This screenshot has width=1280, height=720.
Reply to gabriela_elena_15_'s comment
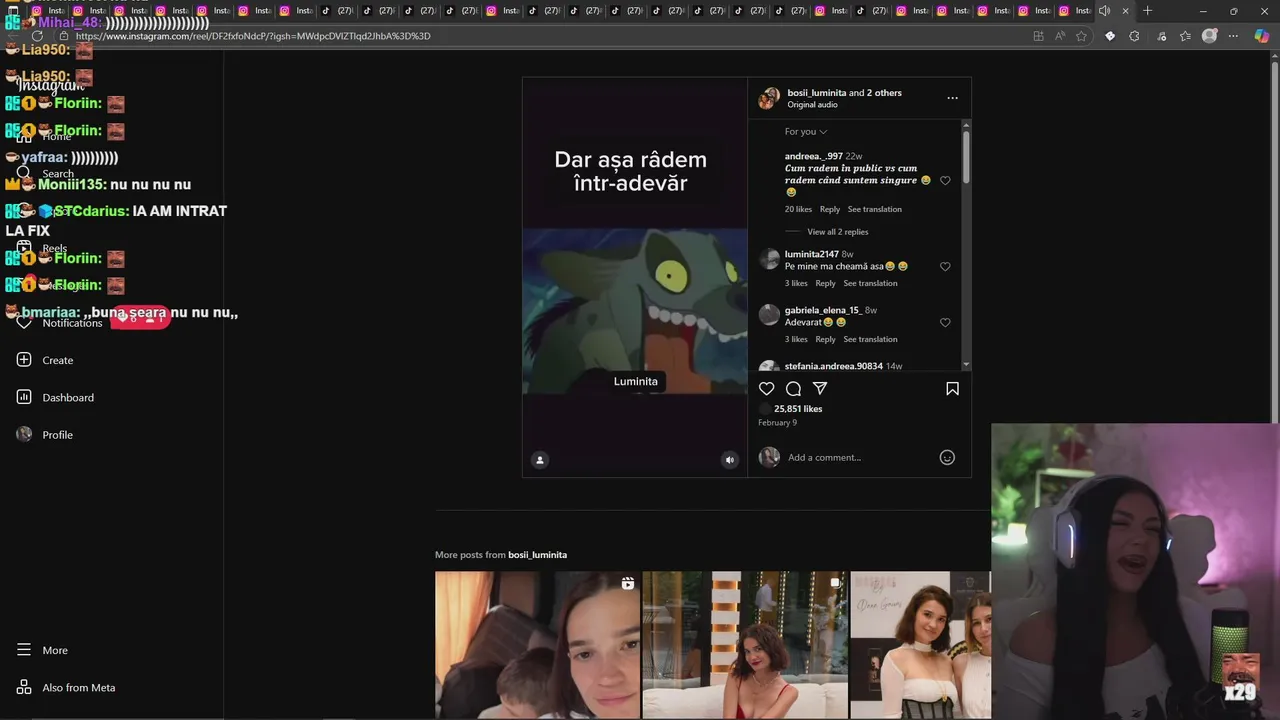[x=825, y=339]
